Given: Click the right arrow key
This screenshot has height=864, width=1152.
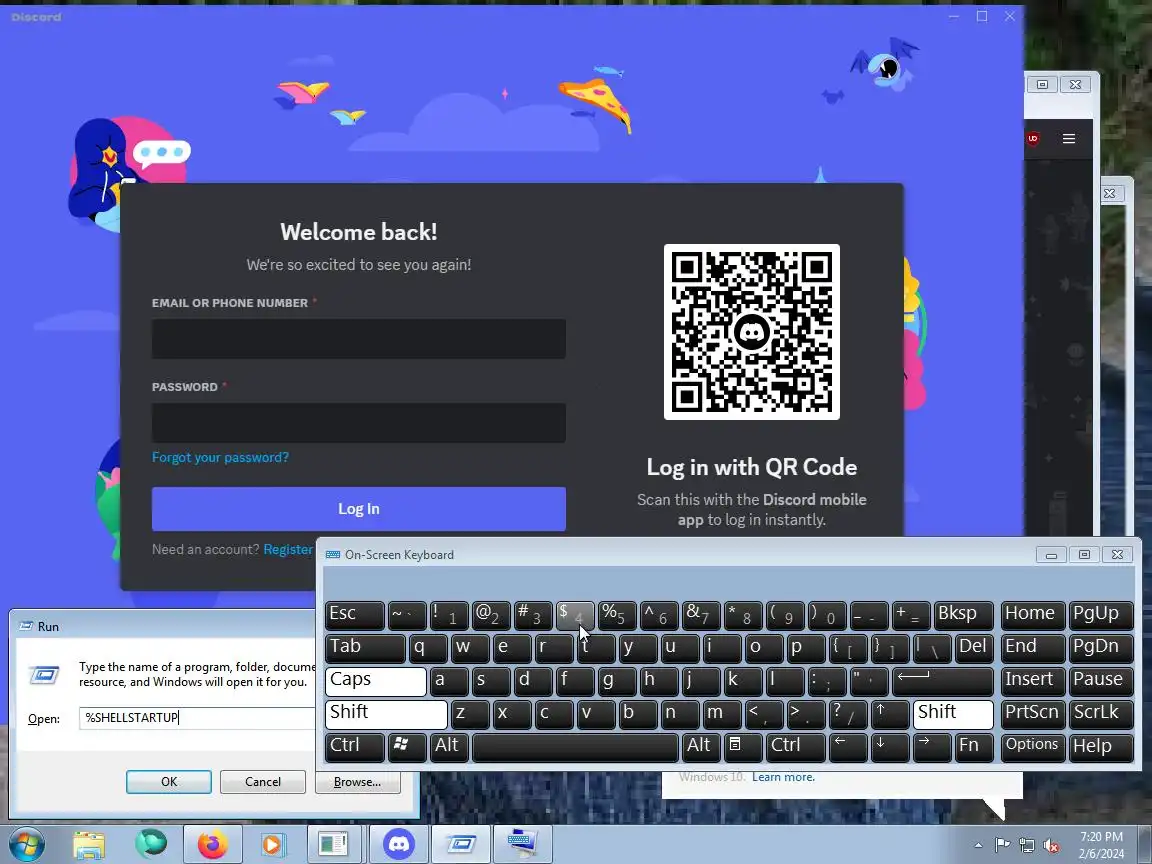Looking at the screenshot, I should click(x=932, y=747).
